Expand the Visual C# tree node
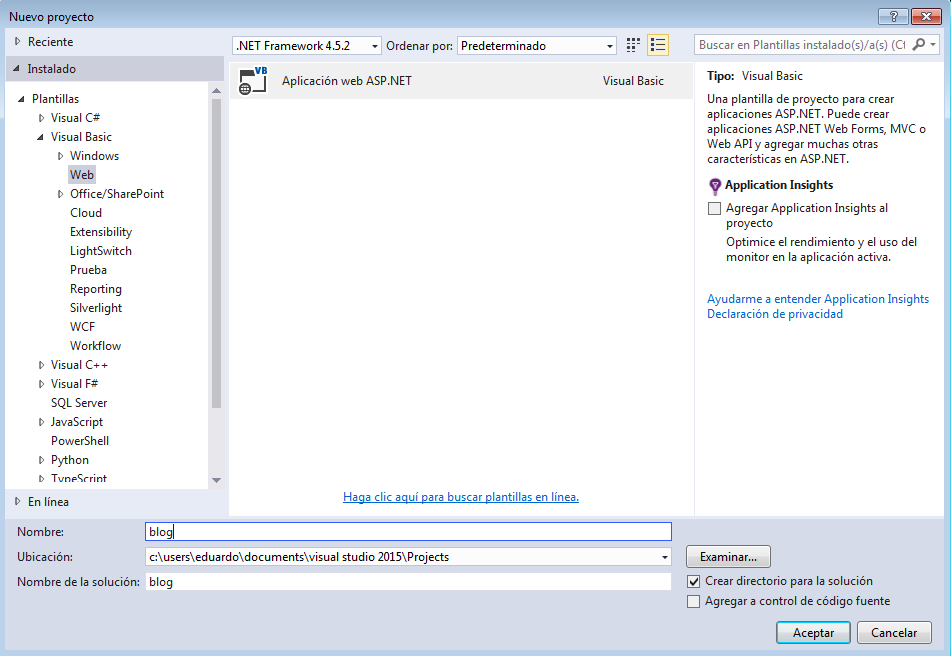 point(41,118)
